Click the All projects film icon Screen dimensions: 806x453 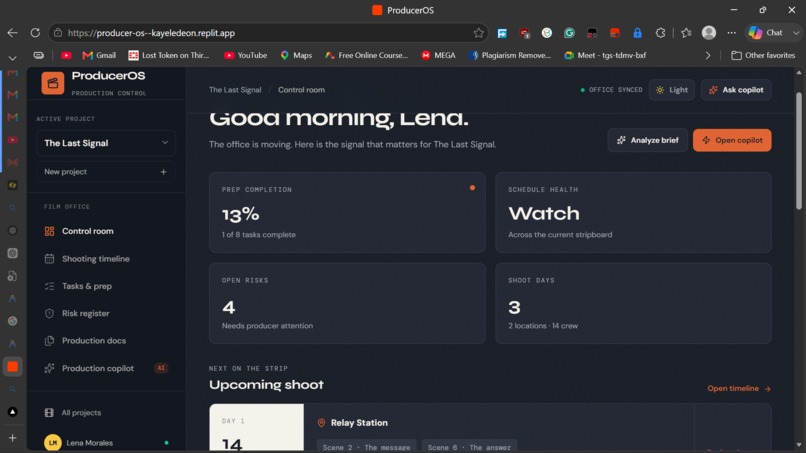(49, 412)
